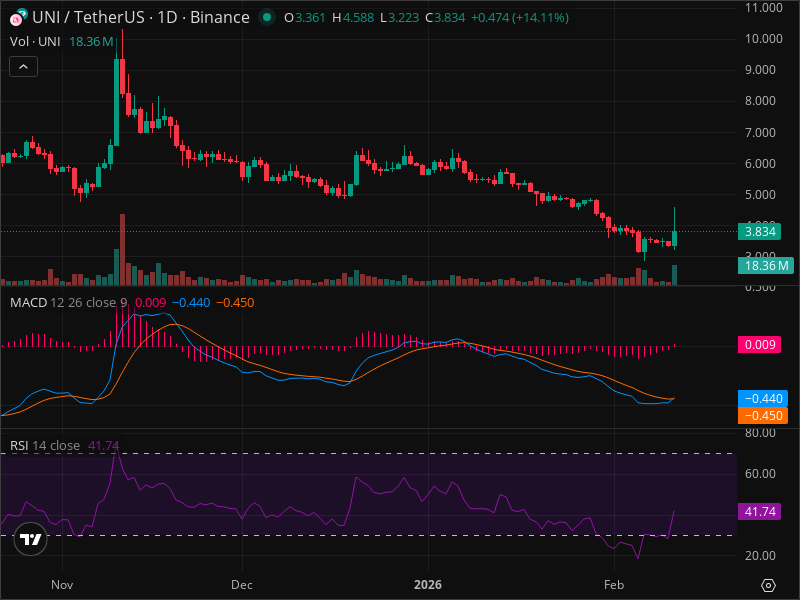Click the purple RSI value label 41.74
Image resolution: width=800 pixels, height=600 pixels.
(759, 511)
